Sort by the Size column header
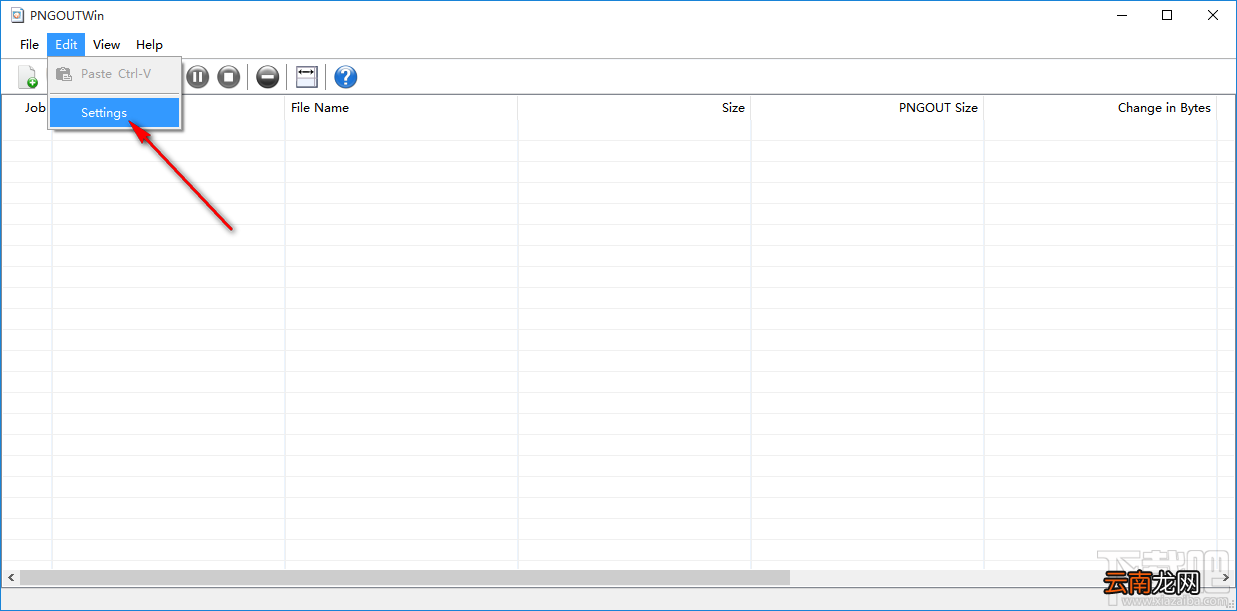The height and width of the screenshot is (611, 1237). click(x=634, y=108)
